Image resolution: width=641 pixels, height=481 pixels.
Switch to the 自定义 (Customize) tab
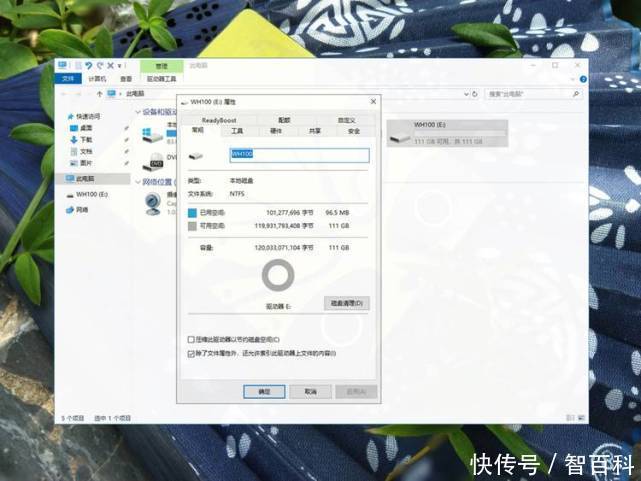click(x=346, y=120)
